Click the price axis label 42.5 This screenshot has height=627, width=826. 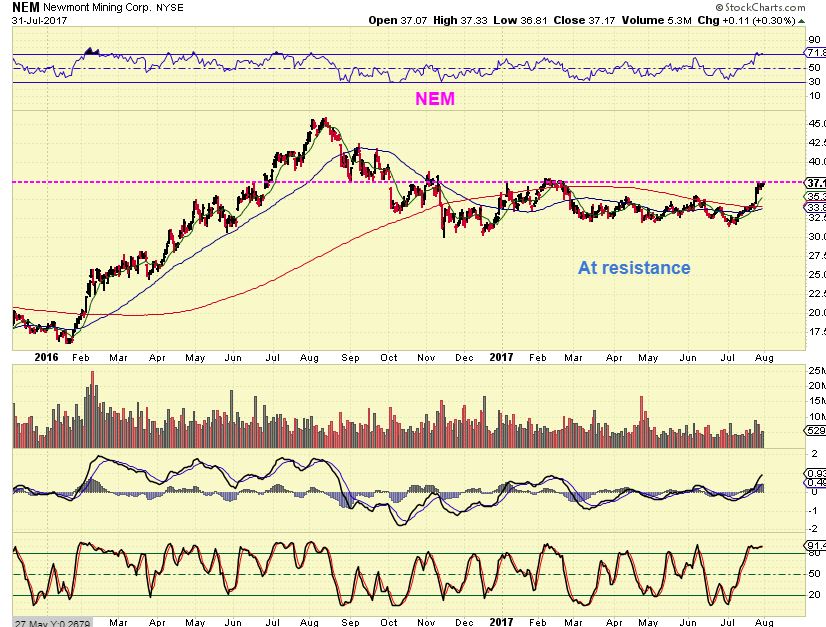pos(817,142)
